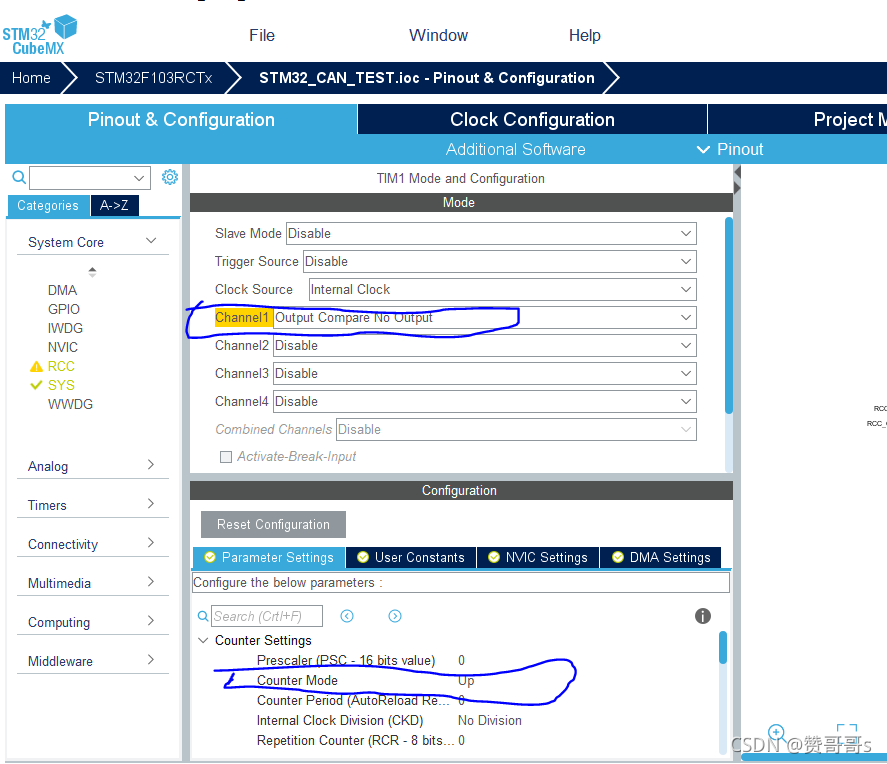Click the STM32_CAN_TEST.ioc breadcrumb

tap(427, 77)
